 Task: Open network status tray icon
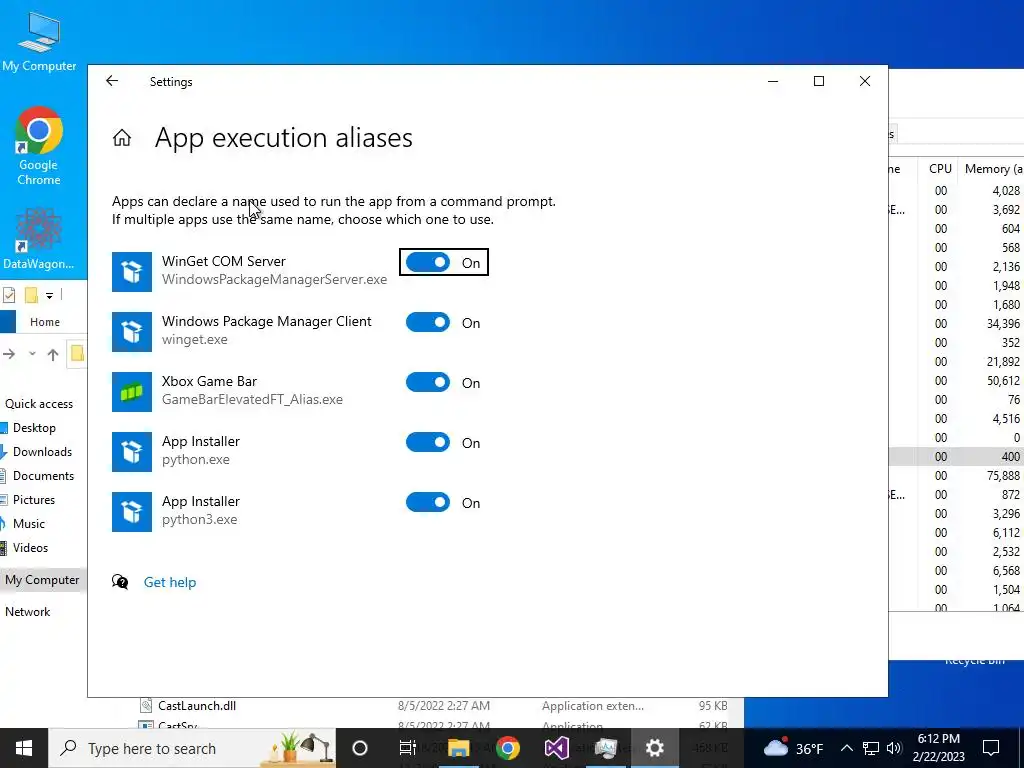871,748
